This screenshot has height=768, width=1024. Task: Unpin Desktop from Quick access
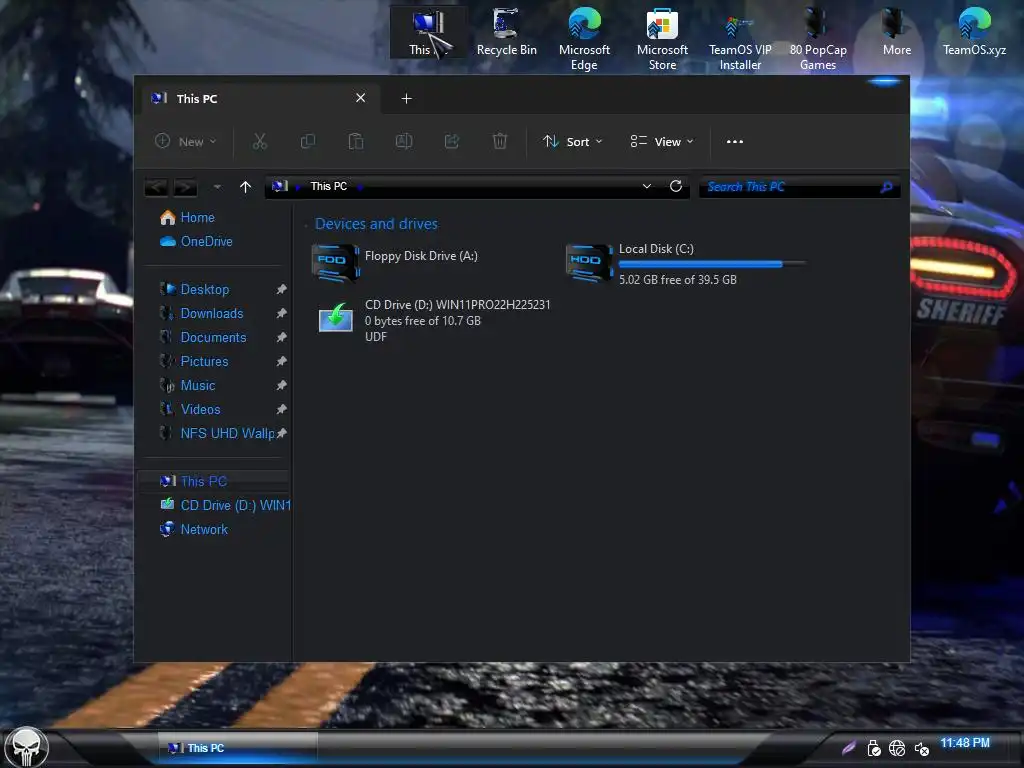coord(281,289)
